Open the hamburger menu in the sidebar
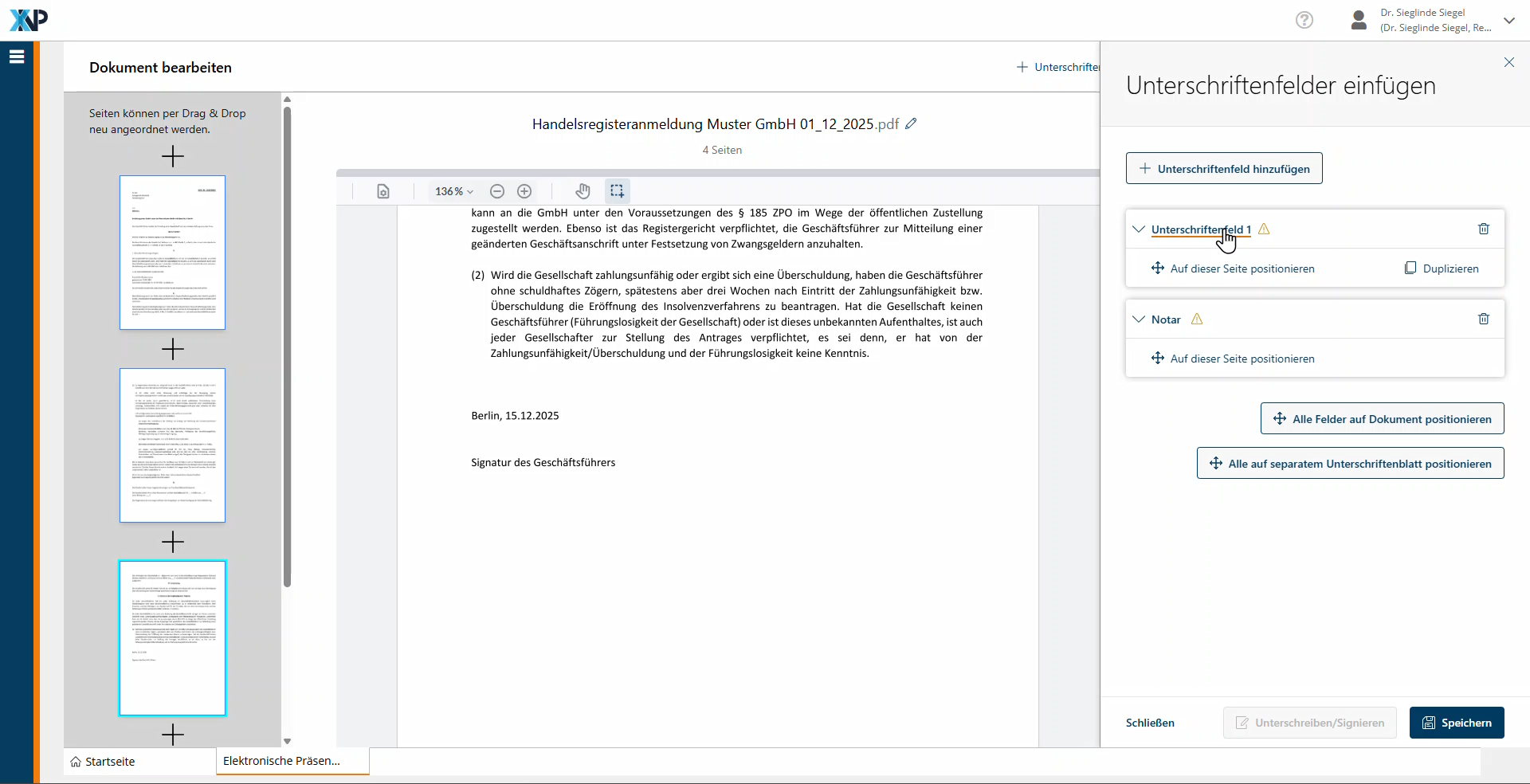This screenshot has height=784, width=1530. coord(17,57)
